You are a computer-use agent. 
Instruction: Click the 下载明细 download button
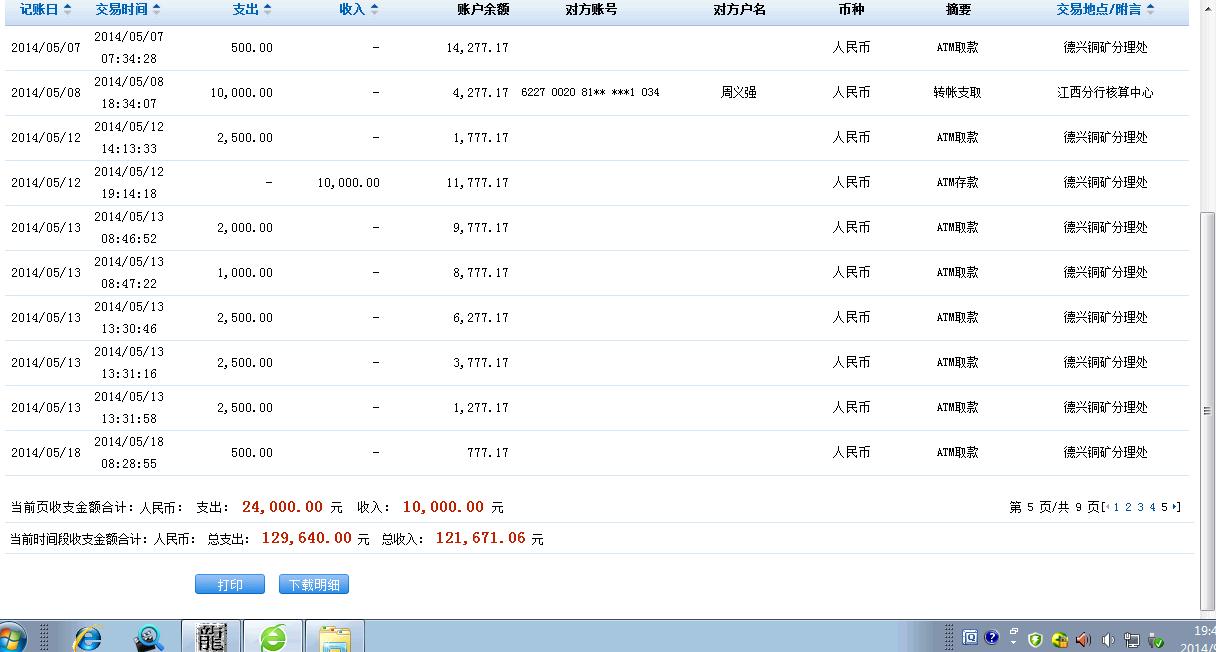click(x=314, y=585)
